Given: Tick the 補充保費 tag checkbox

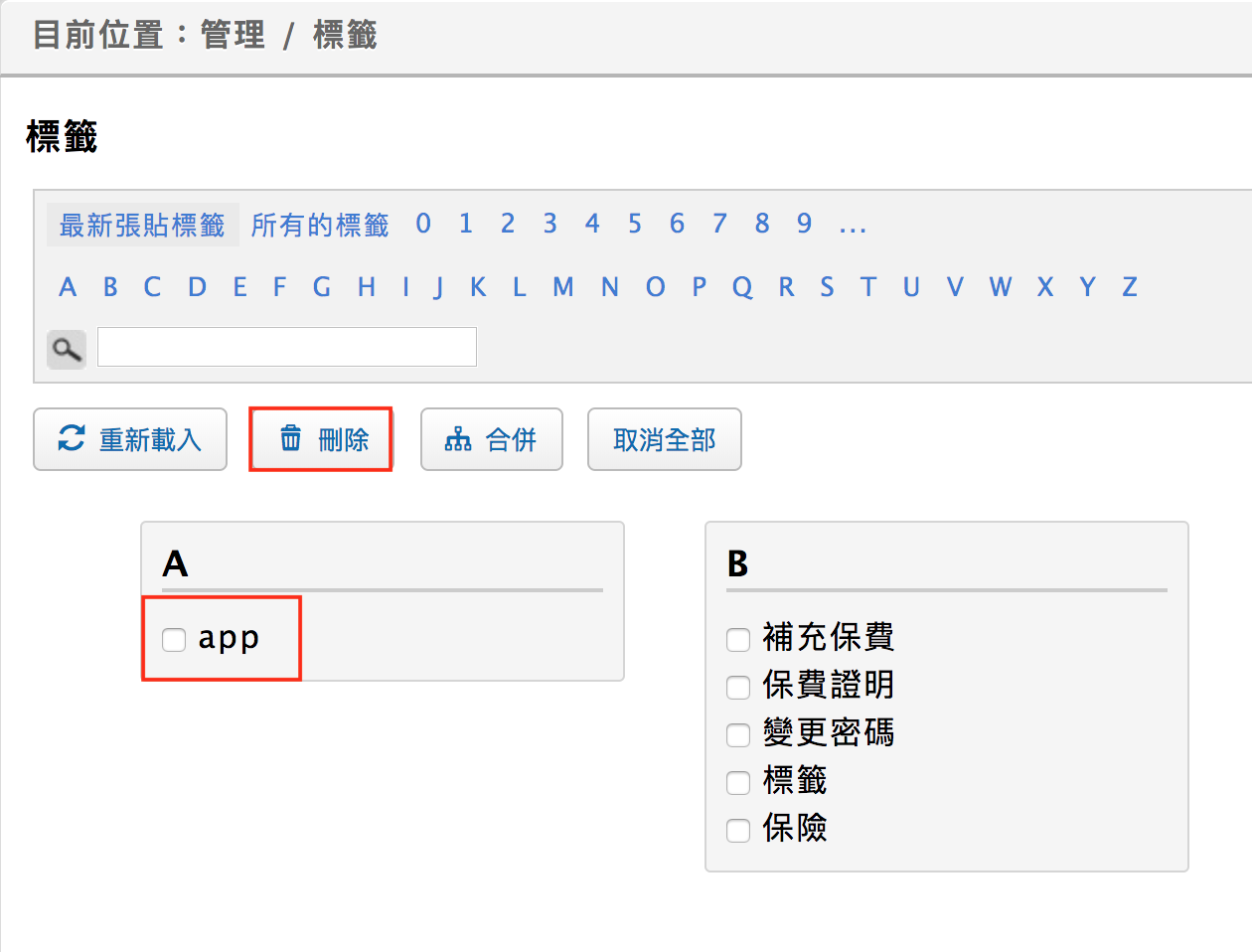Looking at the screenshot, I should (x=738, y=640).
